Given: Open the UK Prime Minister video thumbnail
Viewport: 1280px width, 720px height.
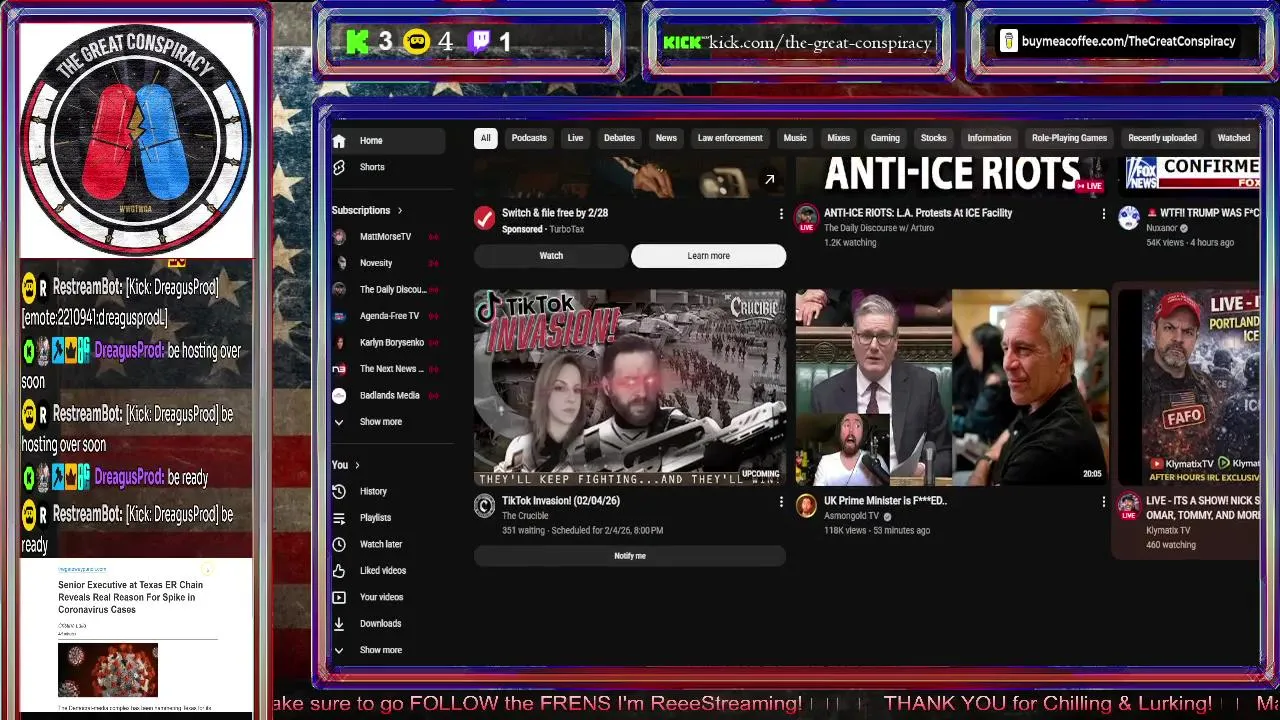Looking at the screenshot, I should click(x=952, y=387).
